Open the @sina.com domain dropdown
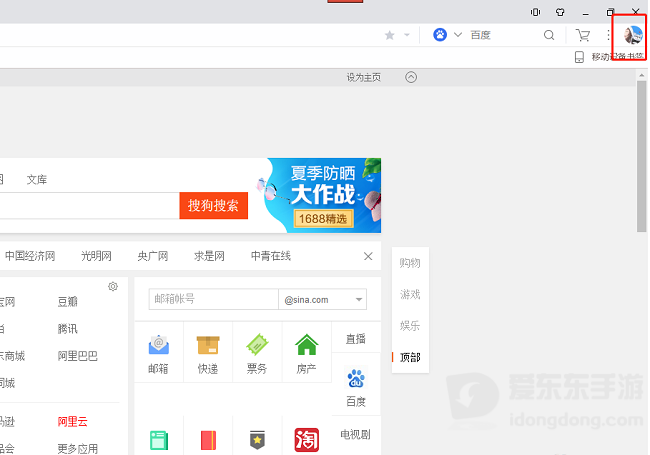650x455 pixels. pos(323,299)
